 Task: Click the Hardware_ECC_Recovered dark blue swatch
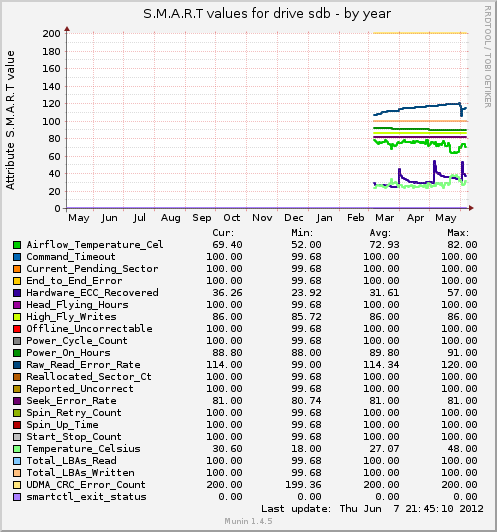[17, 293]
